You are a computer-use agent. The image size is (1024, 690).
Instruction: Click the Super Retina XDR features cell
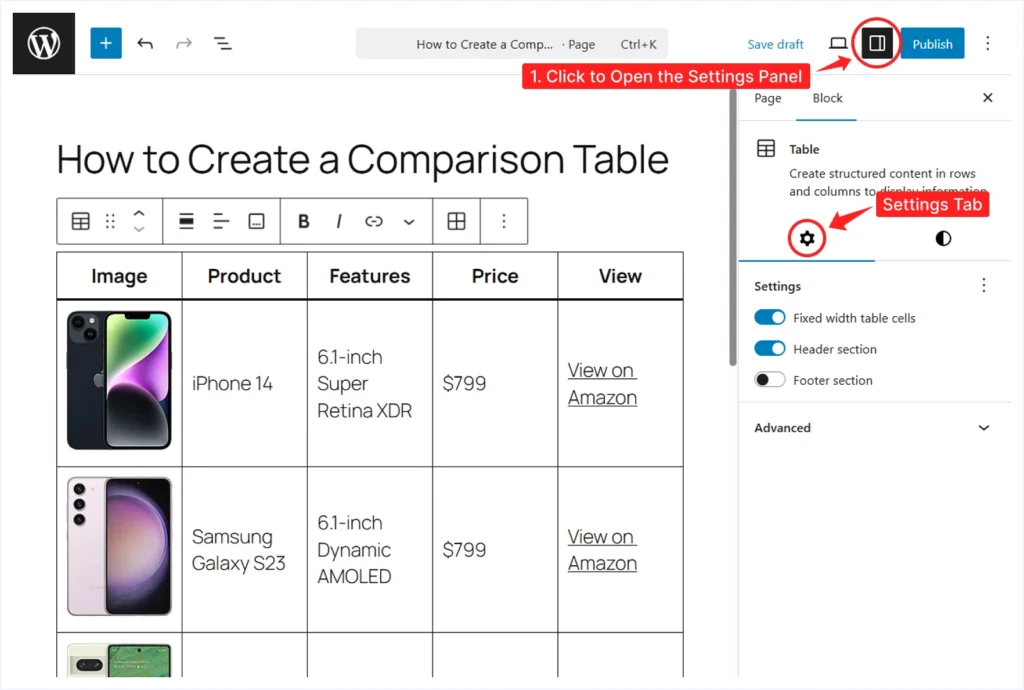(x=370, y=383)
